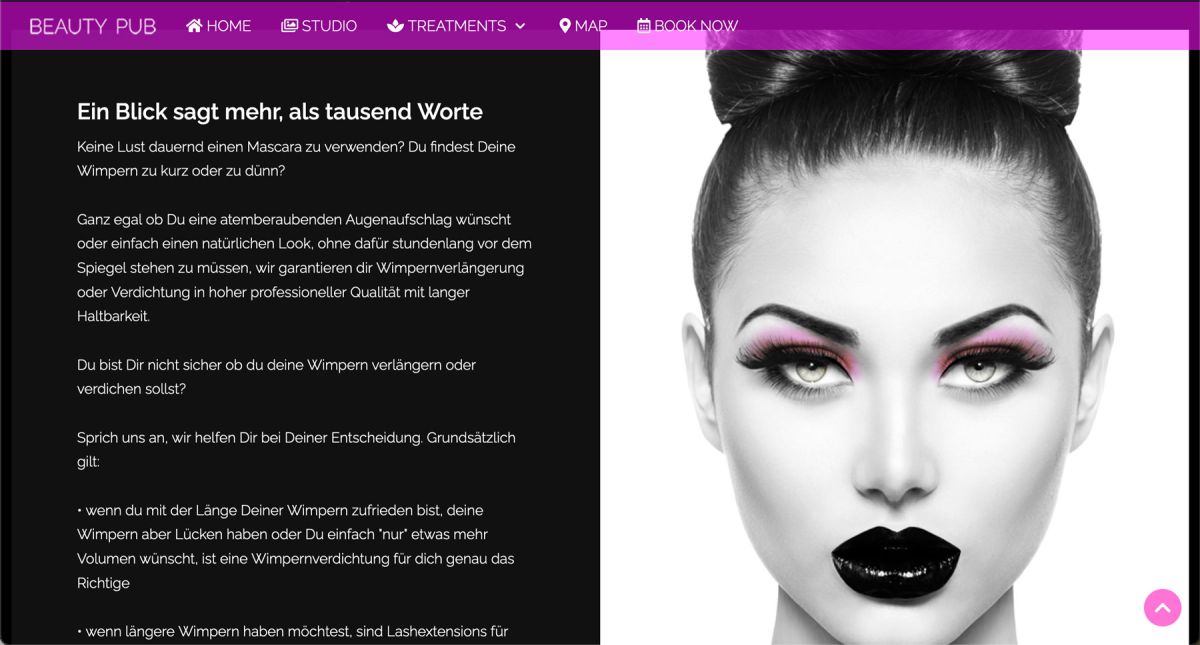
Task: Select BOOK NOW in the navbar
Action: (688, 26)
